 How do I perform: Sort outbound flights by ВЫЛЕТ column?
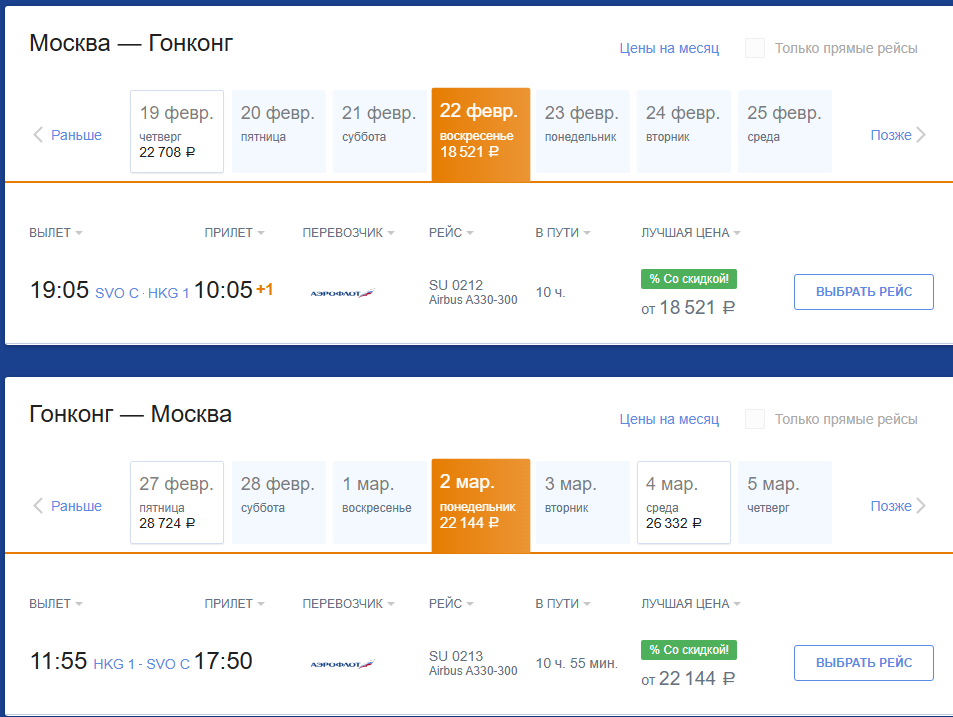click(55, 233)
